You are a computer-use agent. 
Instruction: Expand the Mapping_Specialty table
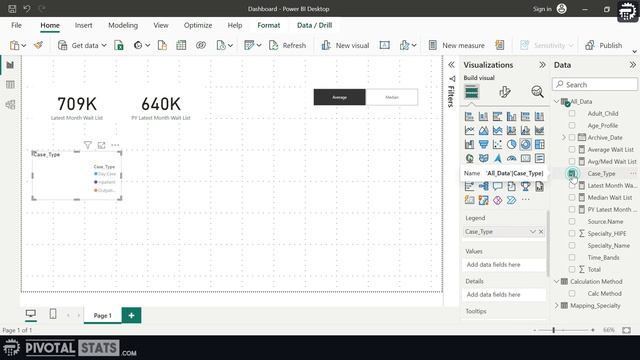click(x=557, y=305)
